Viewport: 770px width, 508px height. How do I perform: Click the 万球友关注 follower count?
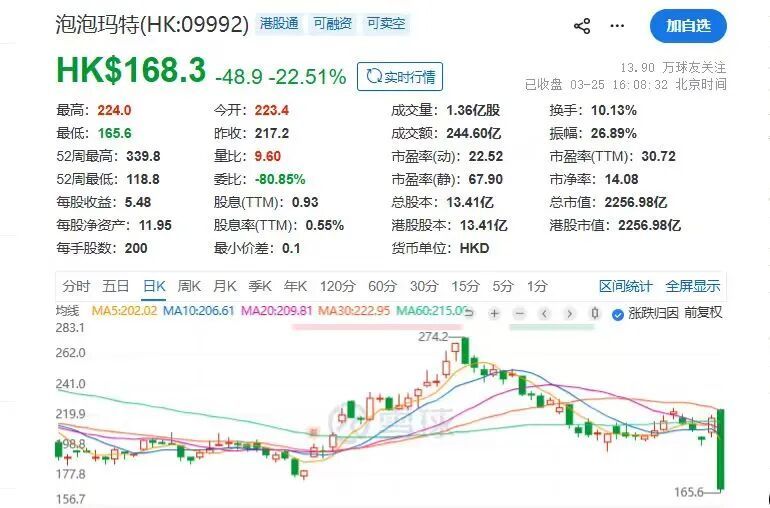coord(672,67)
